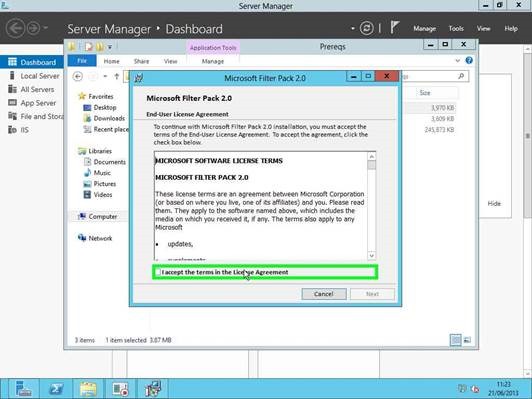Open PowerShell from the taskbar
The width and height of the screenshot is (532, 399).
tap(56, 388)
